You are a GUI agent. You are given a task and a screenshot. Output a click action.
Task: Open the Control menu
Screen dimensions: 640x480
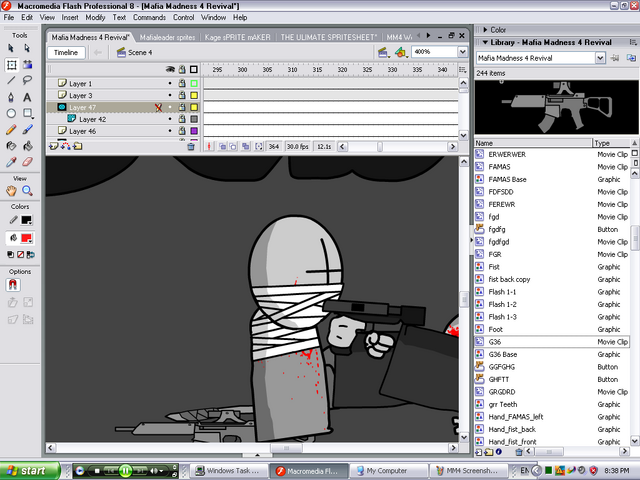183,18
